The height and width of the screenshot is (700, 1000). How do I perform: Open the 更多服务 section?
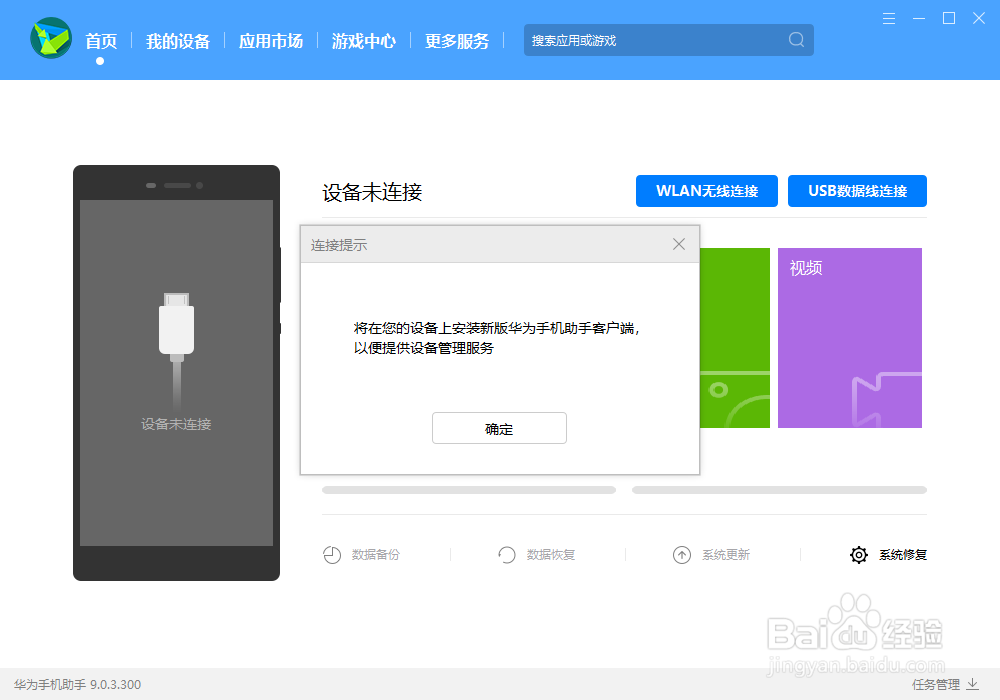coord(456,40)
